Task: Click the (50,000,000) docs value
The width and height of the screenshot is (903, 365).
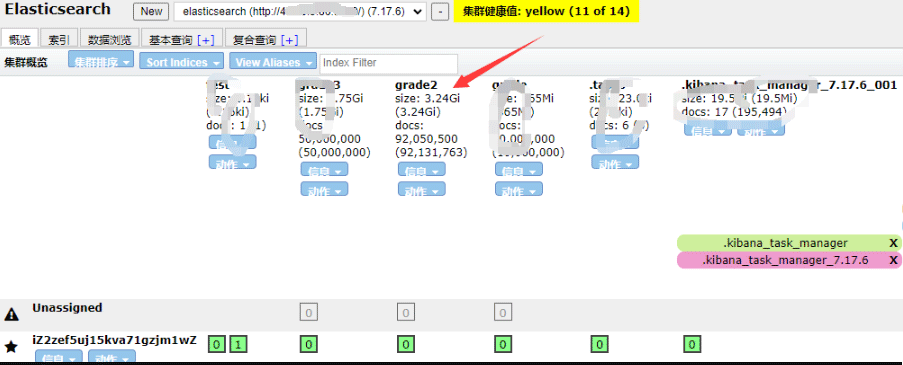Action: click(335, 153)
